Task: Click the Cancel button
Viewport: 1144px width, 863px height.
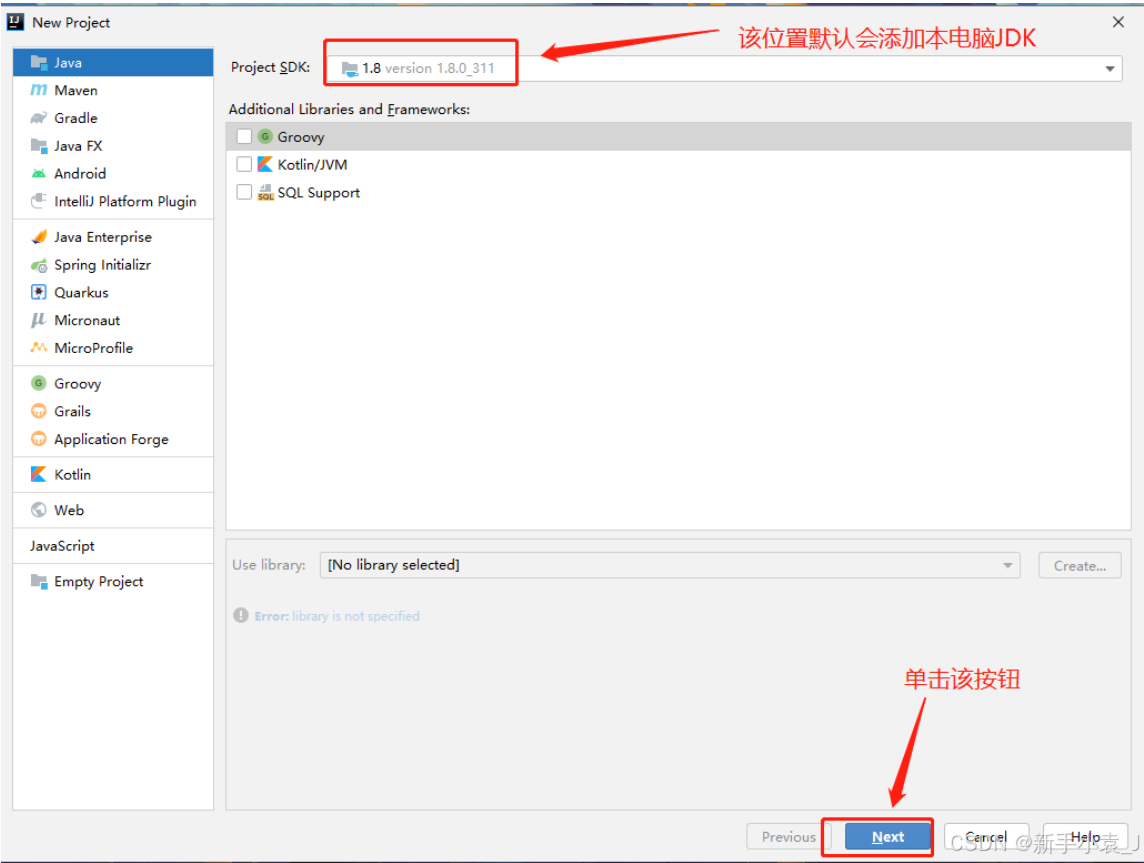Action: click(x=986, y=837)
